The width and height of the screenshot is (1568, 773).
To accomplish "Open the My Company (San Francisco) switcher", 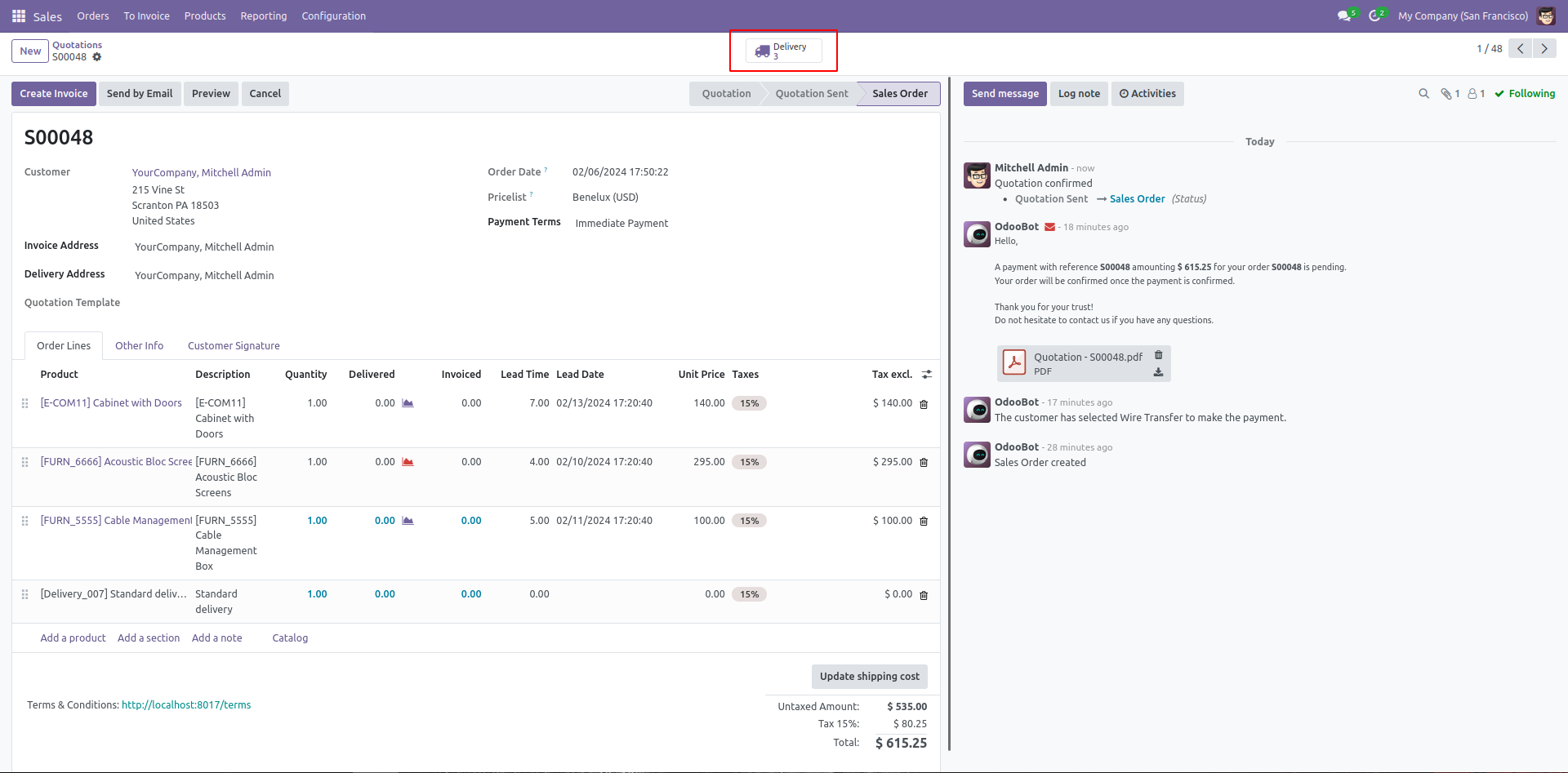I will (1463, 16).
